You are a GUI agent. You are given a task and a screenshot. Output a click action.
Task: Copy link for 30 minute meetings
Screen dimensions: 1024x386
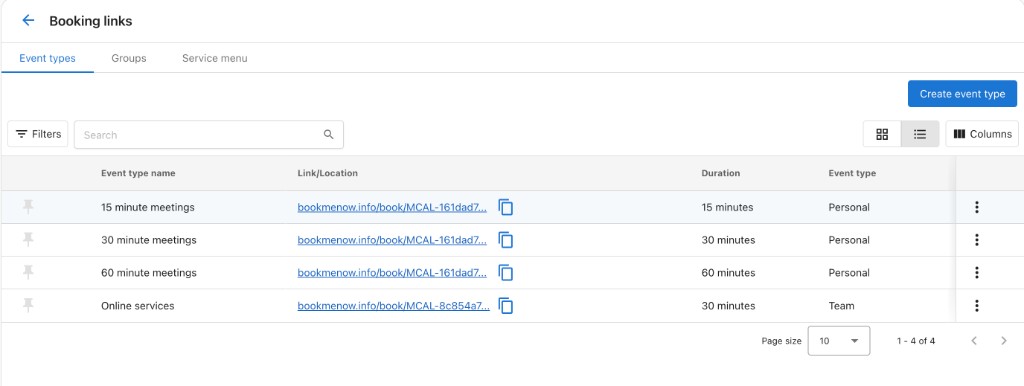coord(505,240)
